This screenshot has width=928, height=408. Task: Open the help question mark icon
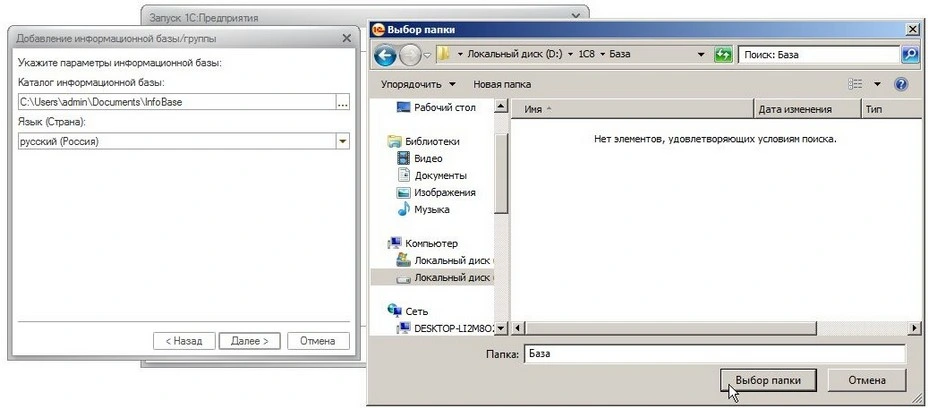click(900, 84)
